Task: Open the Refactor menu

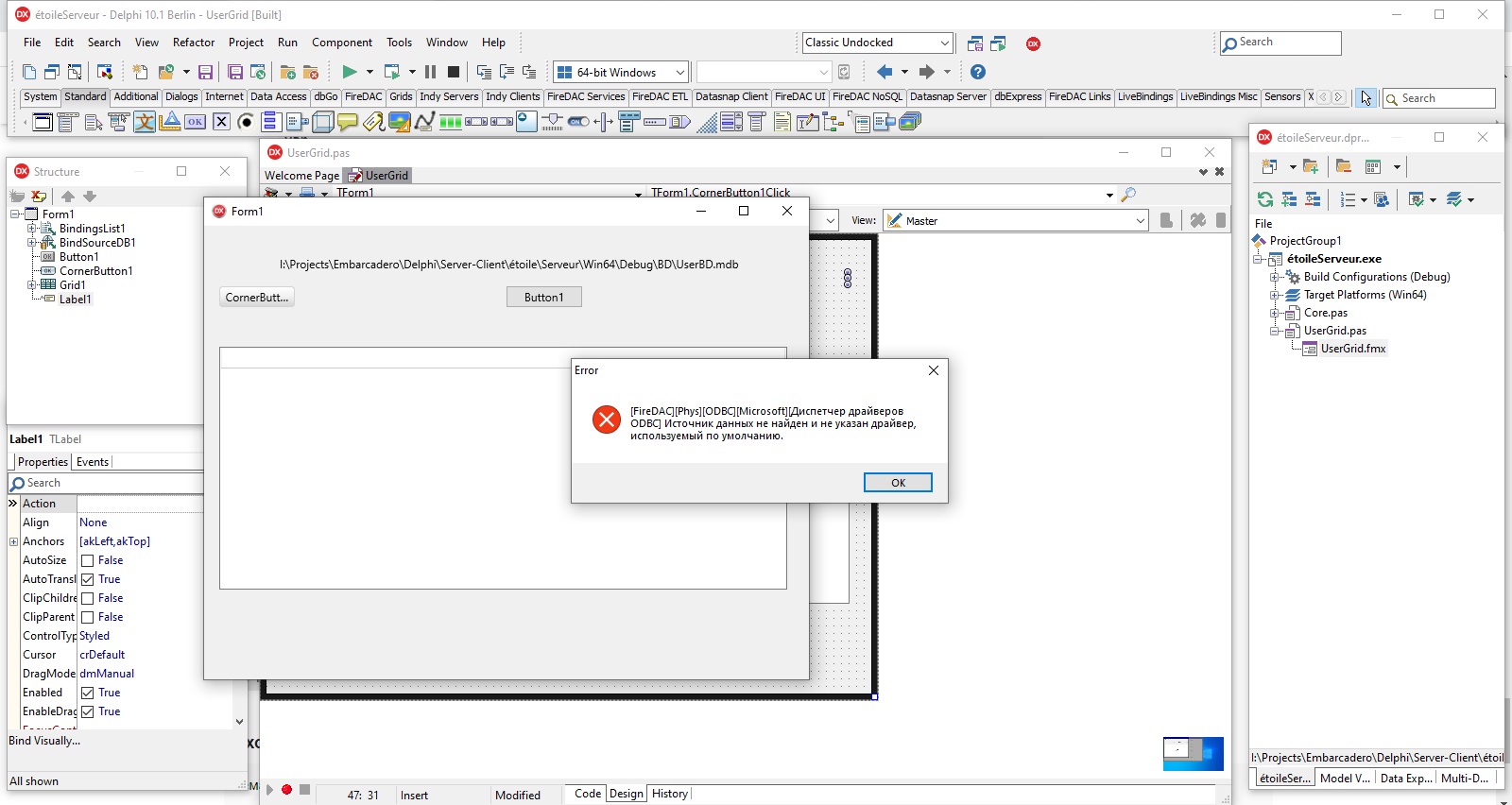Action: pyautogui.click(x=194, y=43)
